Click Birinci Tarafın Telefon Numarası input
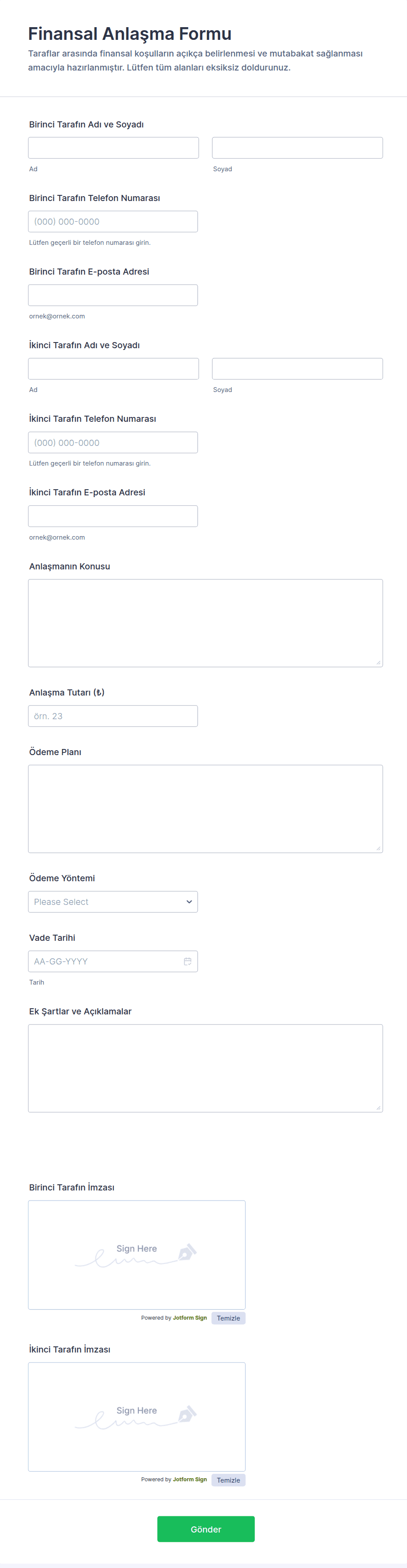This screenshot has width=407, height=1568. coord(112,222)
